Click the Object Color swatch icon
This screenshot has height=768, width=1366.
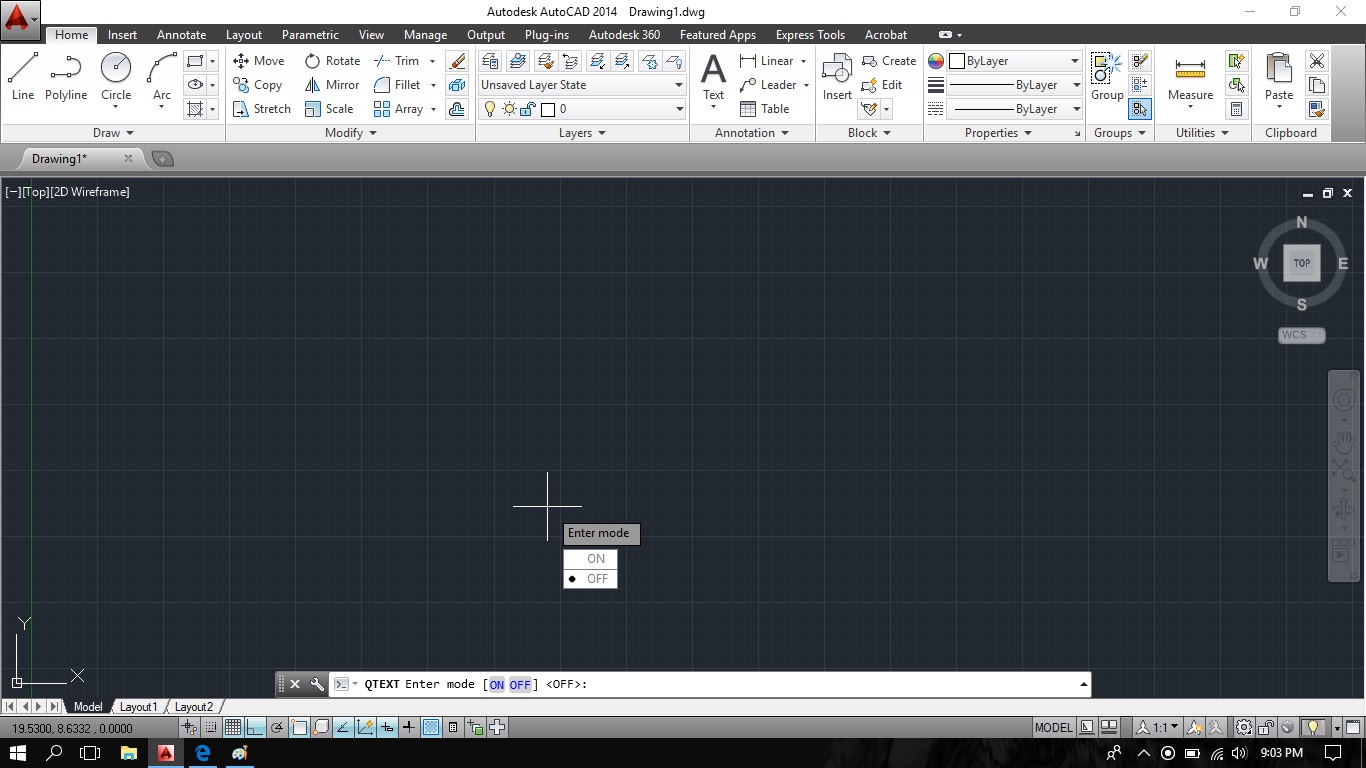936,61
